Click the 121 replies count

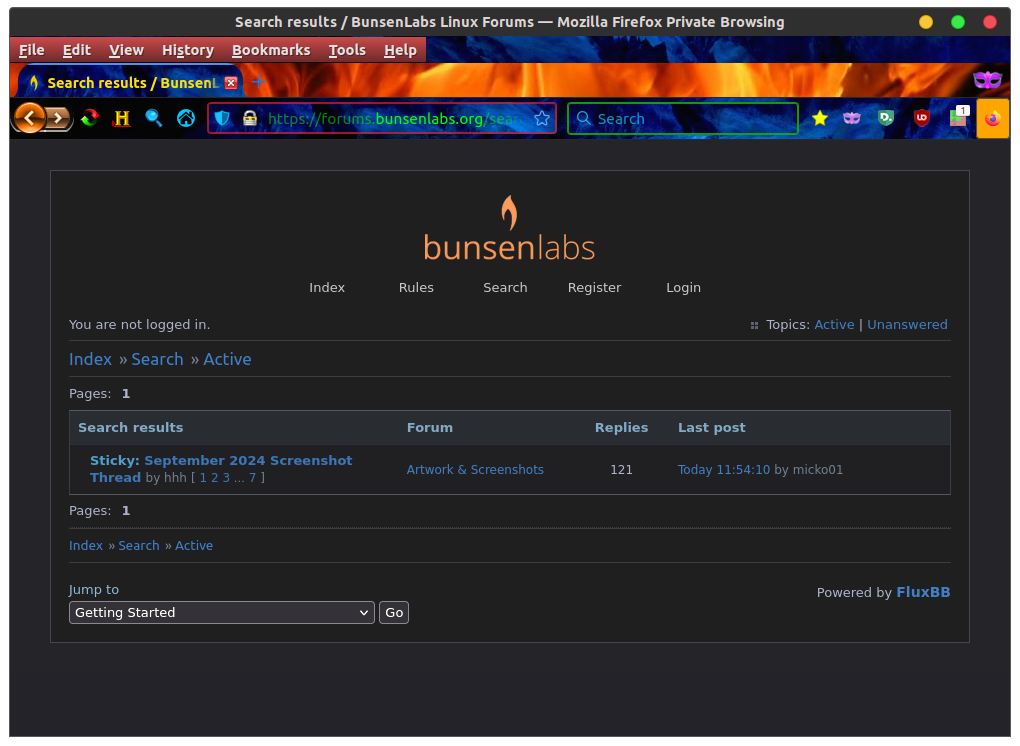pyautogui.click(x=621, y=470)
